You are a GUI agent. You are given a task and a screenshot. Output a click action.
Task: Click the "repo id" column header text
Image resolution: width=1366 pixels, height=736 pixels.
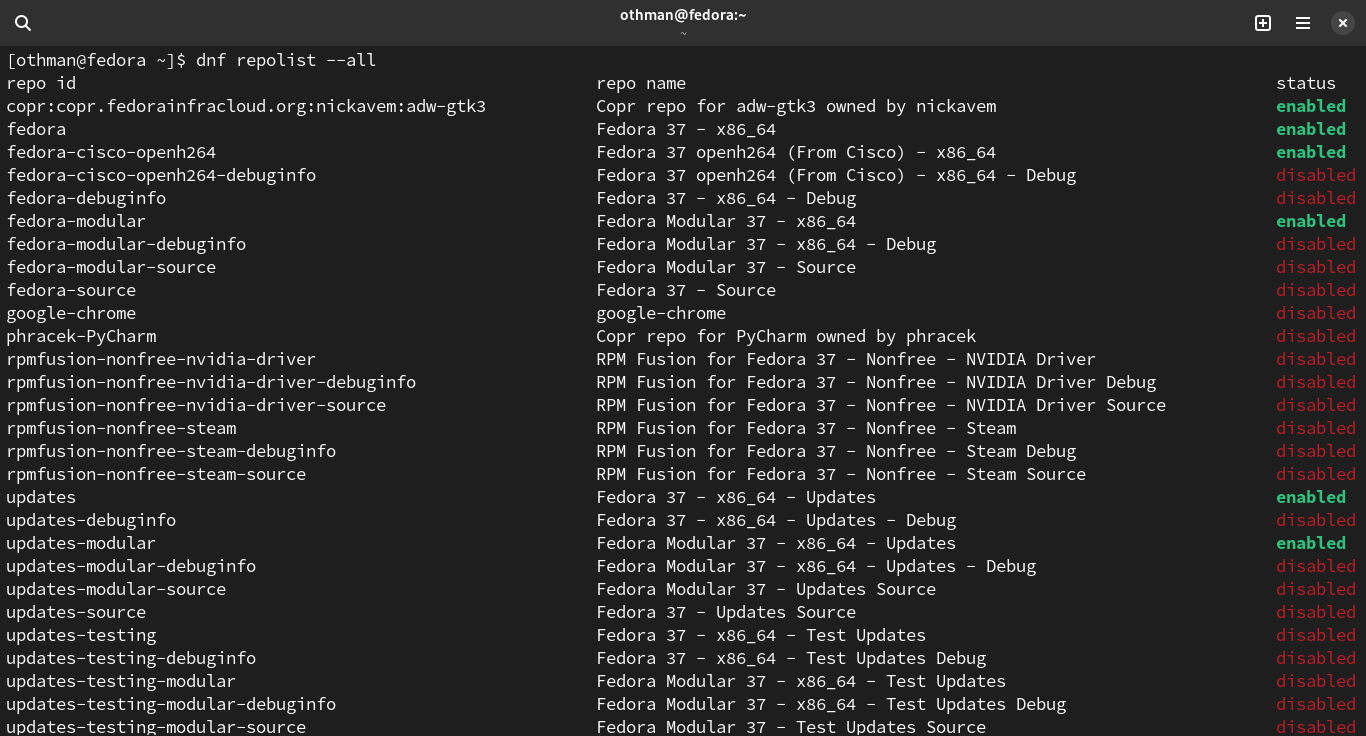(41, 83)
